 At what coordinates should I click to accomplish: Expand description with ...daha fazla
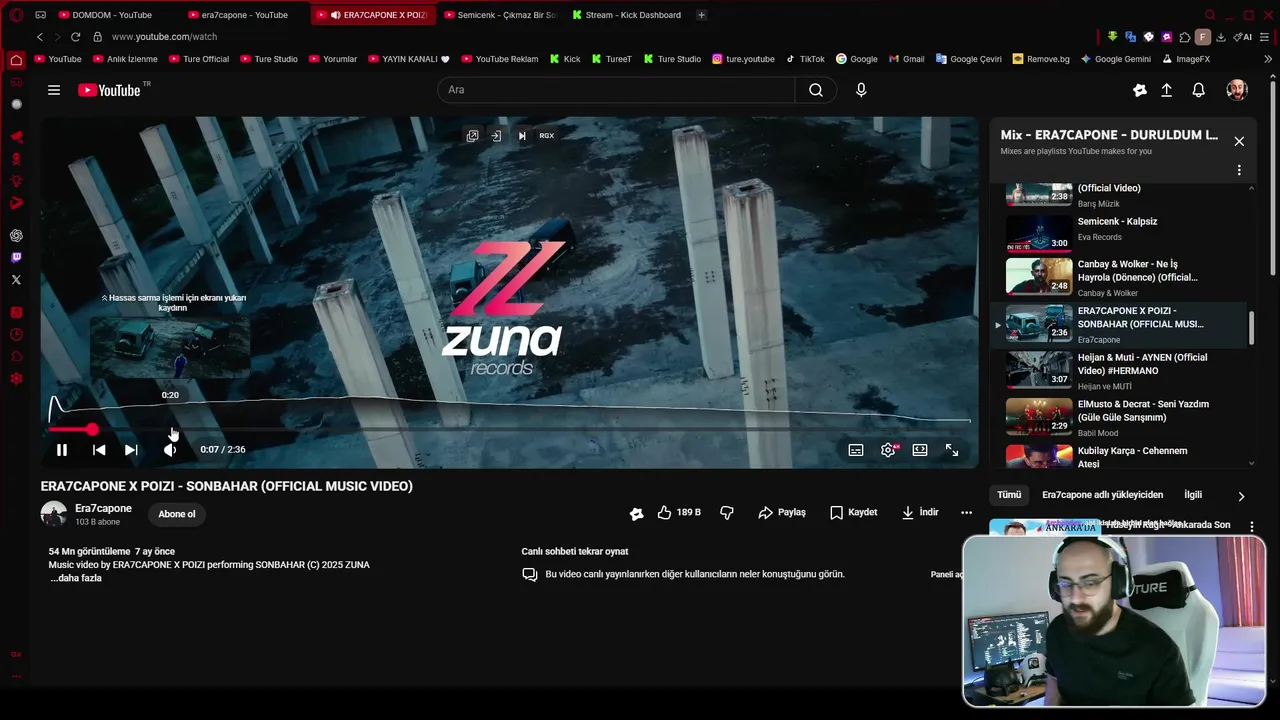(76, 578)
